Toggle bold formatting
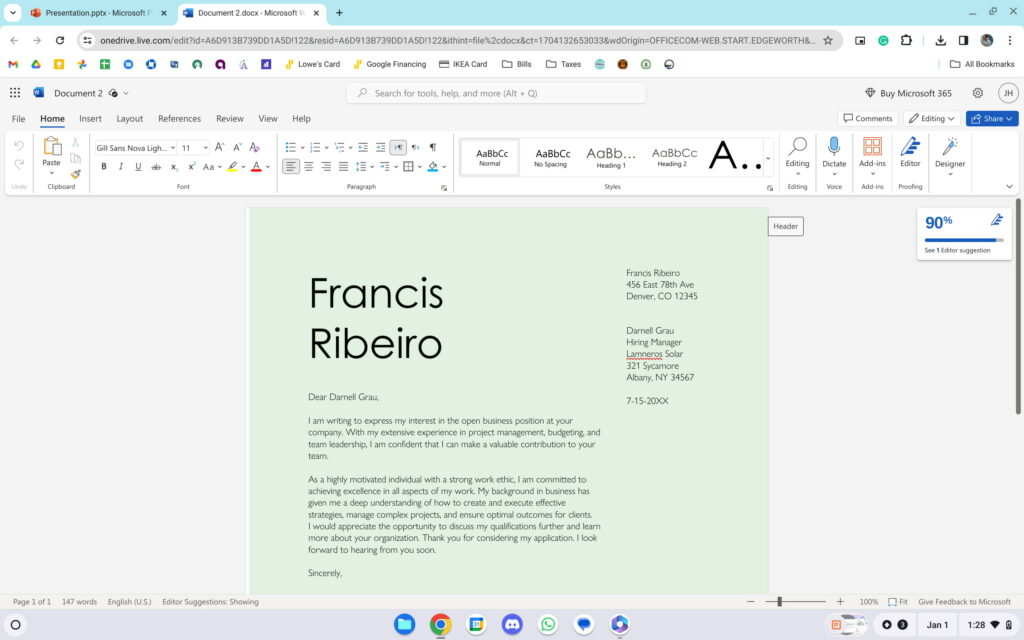Screen dimensions: 1024x640 [103, 166]
